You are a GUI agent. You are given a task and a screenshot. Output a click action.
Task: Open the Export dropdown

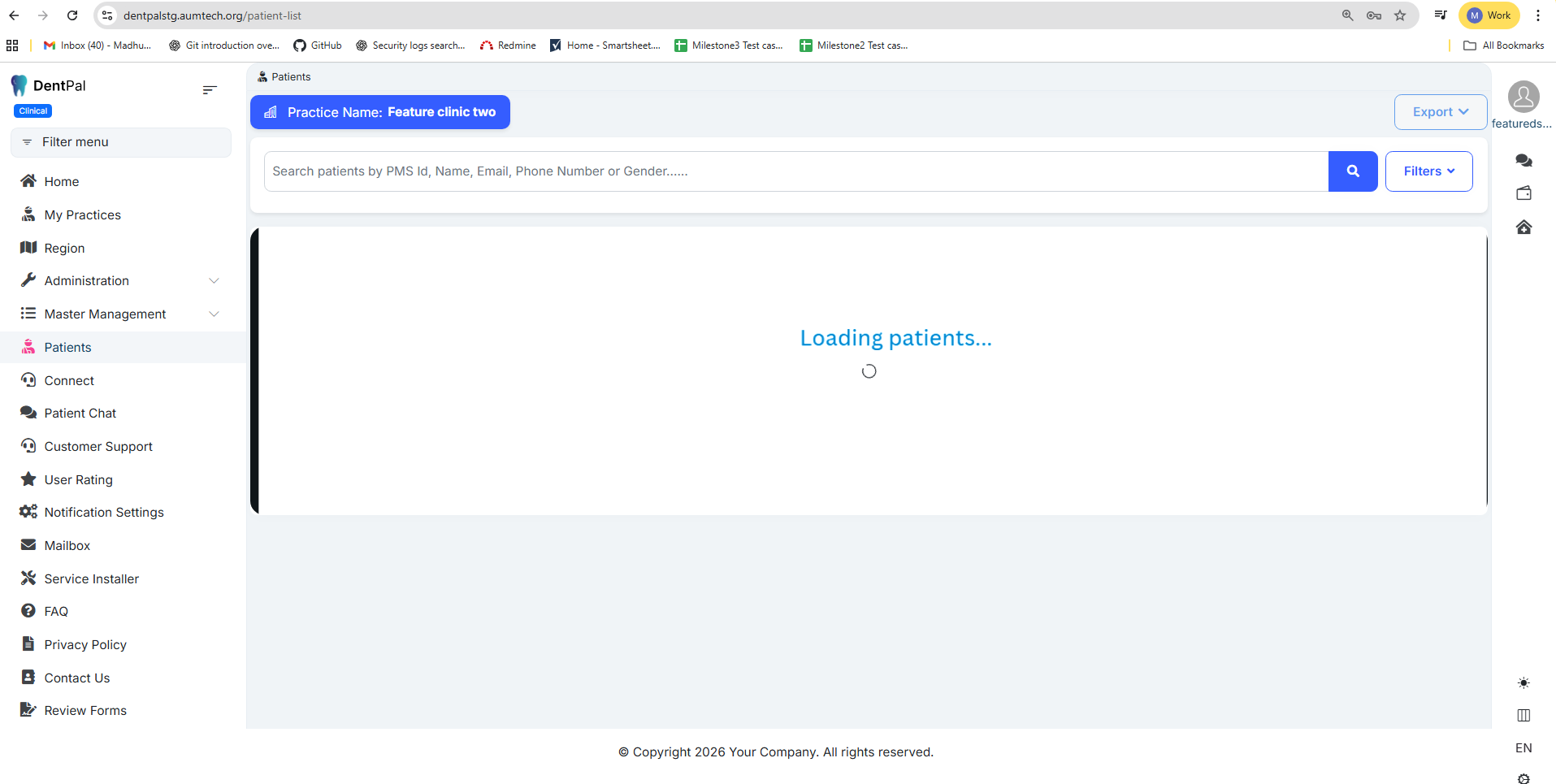[1440, 112]
